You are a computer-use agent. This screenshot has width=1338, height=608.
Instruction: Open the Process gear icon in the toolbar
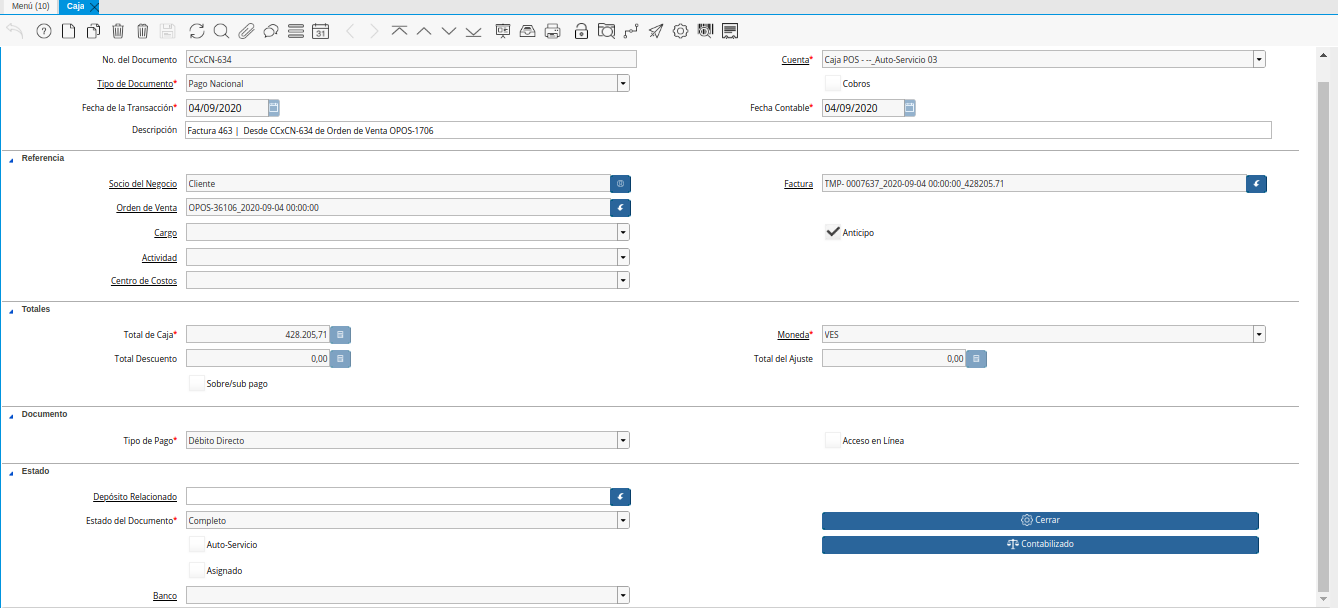tap(680, 31)
